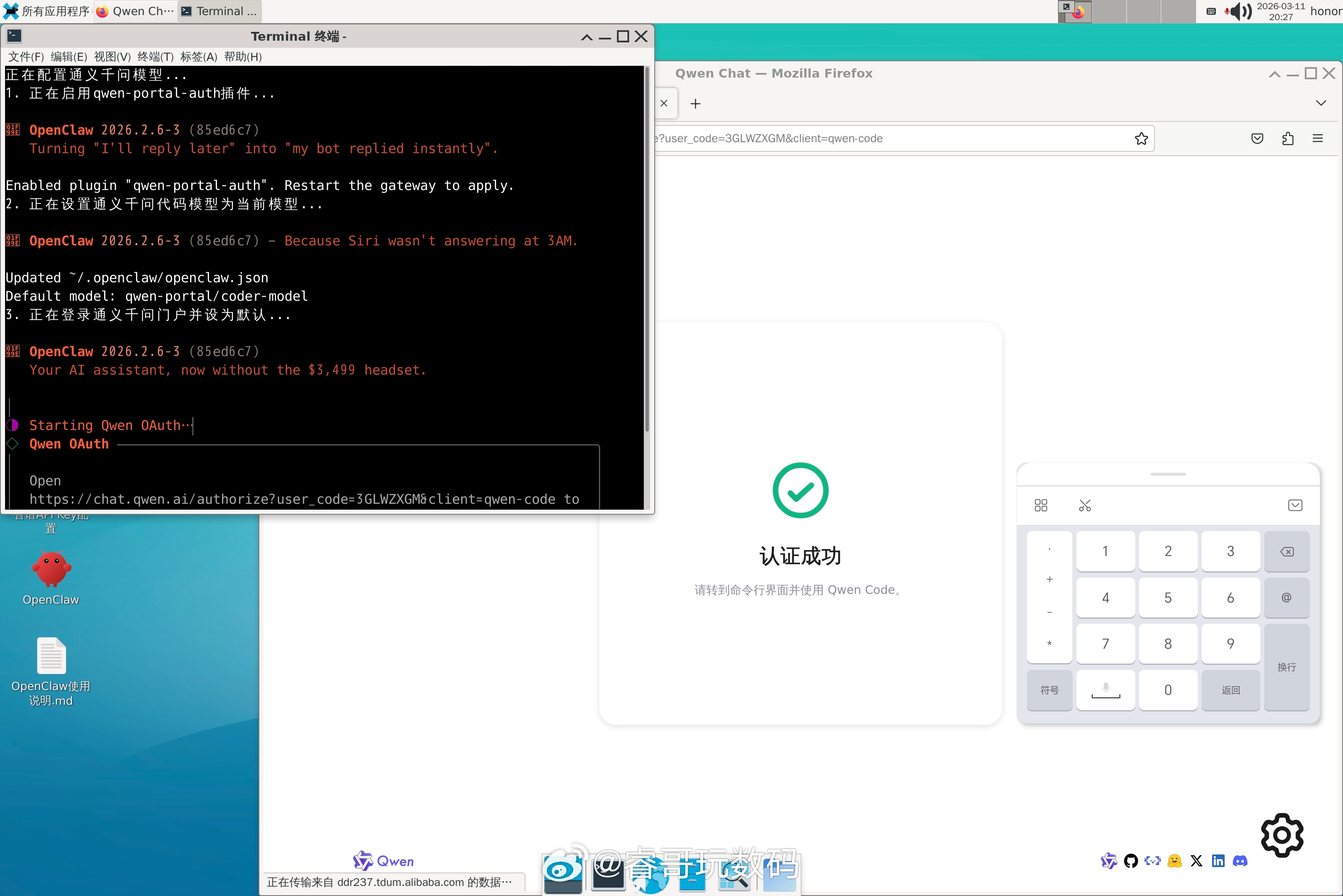The image size is (1343, 896).
Task: Open the Firefox extensions puzzle icon
Action: tap(1288, 138)
